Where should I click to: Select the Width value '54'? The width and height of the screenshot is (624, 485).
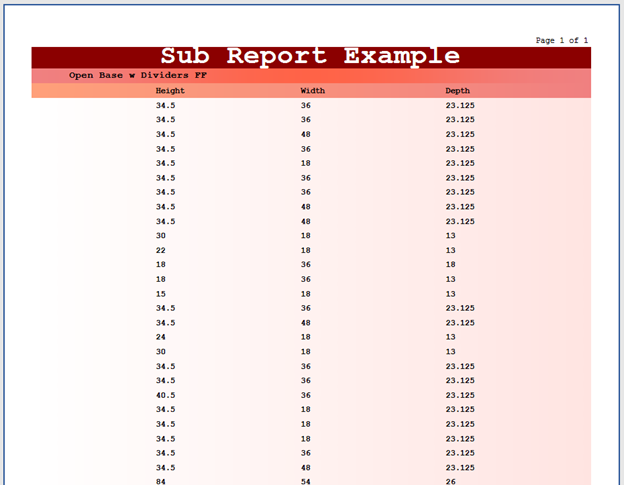(x=305, y=481)
